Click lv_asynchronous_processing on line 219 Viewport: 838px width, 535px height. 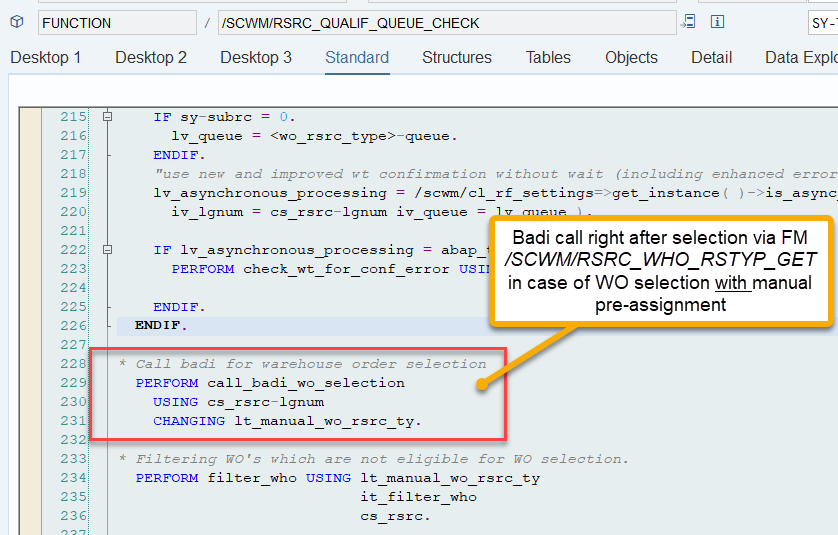click(x=270, y=193)
